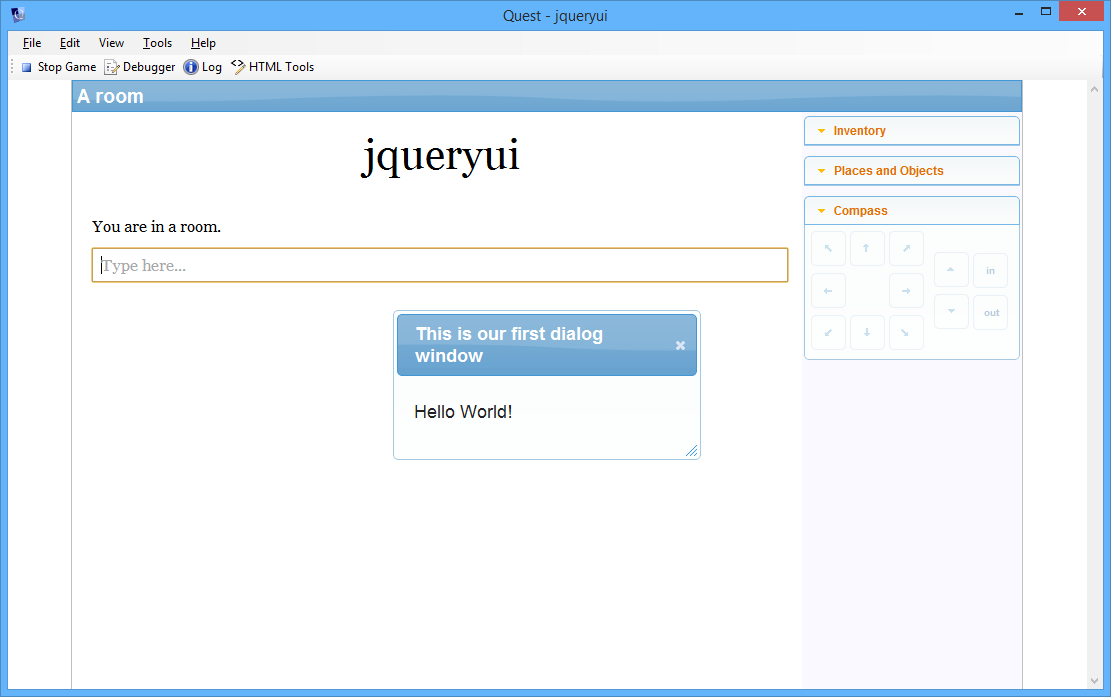Collapse the Inventory panel
Viewport: 1111px width, 697px height.
click(859, 131)
